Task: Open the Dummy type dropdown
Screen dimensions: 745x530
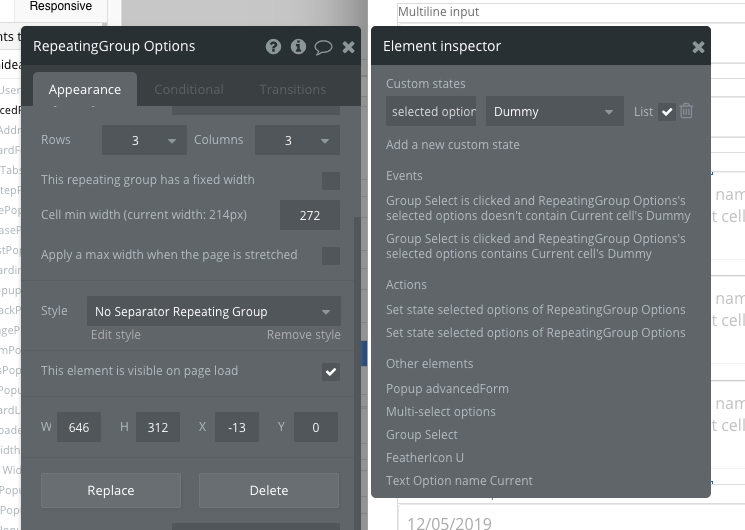Action: tap(555, 112)
